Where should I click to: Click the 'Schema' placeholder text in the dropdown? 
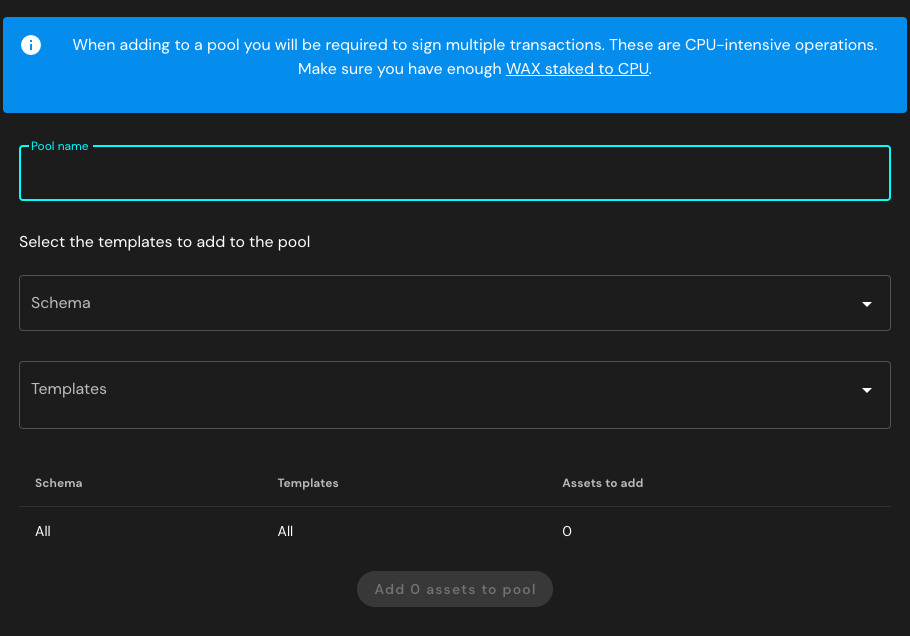(x=61, y=303)
